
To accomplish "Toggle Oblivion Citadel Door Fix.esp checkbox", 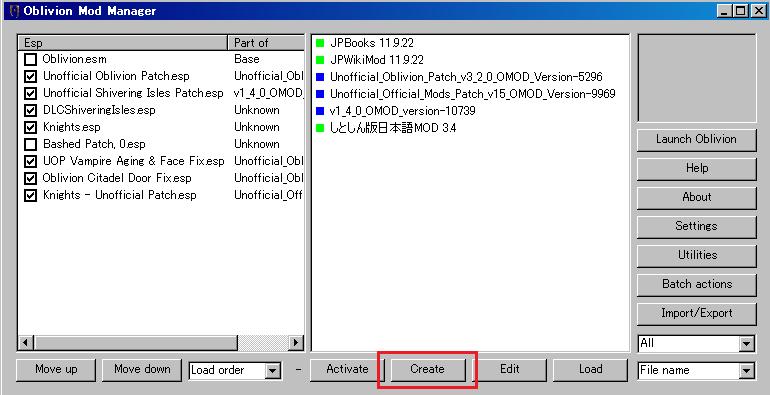I will pos(30,178).
